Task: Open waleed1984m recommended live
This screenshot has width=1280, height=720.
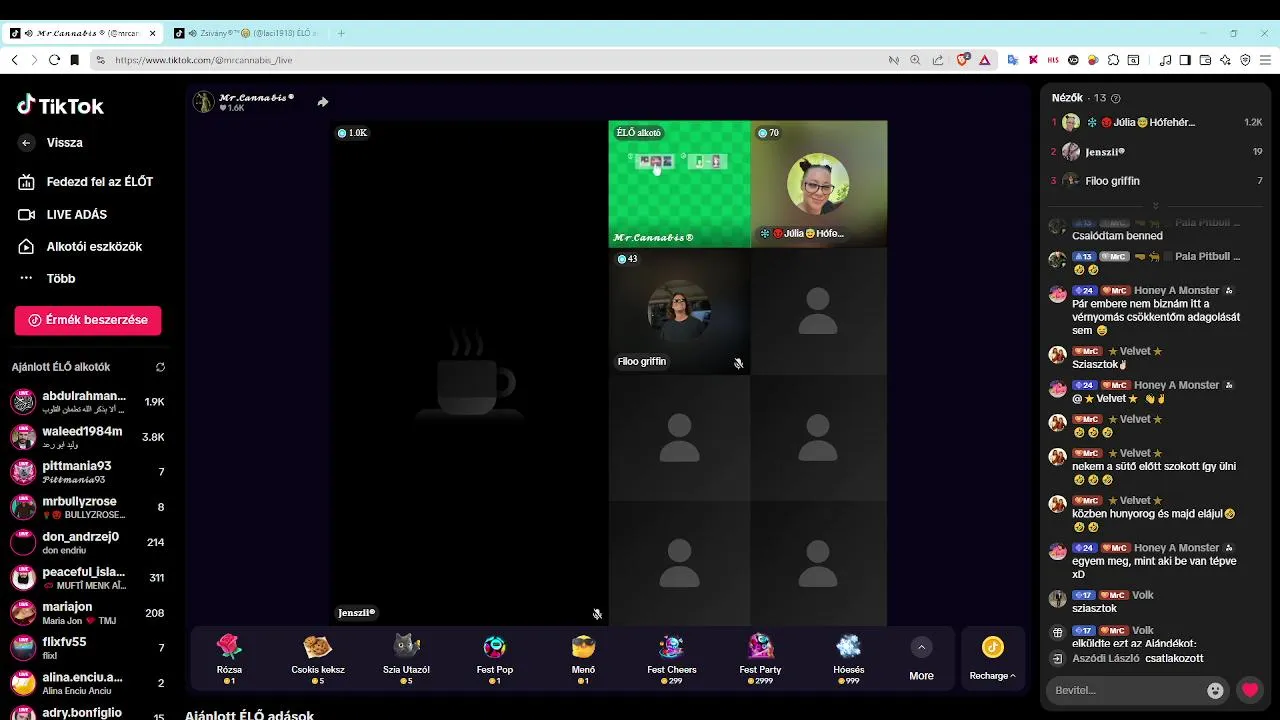Action: 88,437
